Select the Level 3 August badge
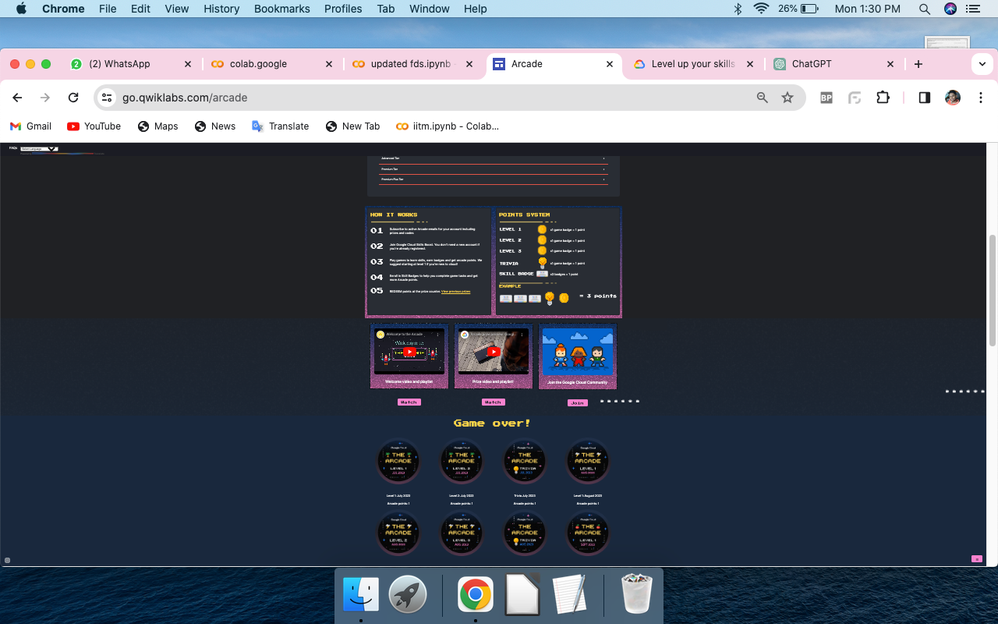The height and width of the screenshot is (624, 998). coord(461,533)
